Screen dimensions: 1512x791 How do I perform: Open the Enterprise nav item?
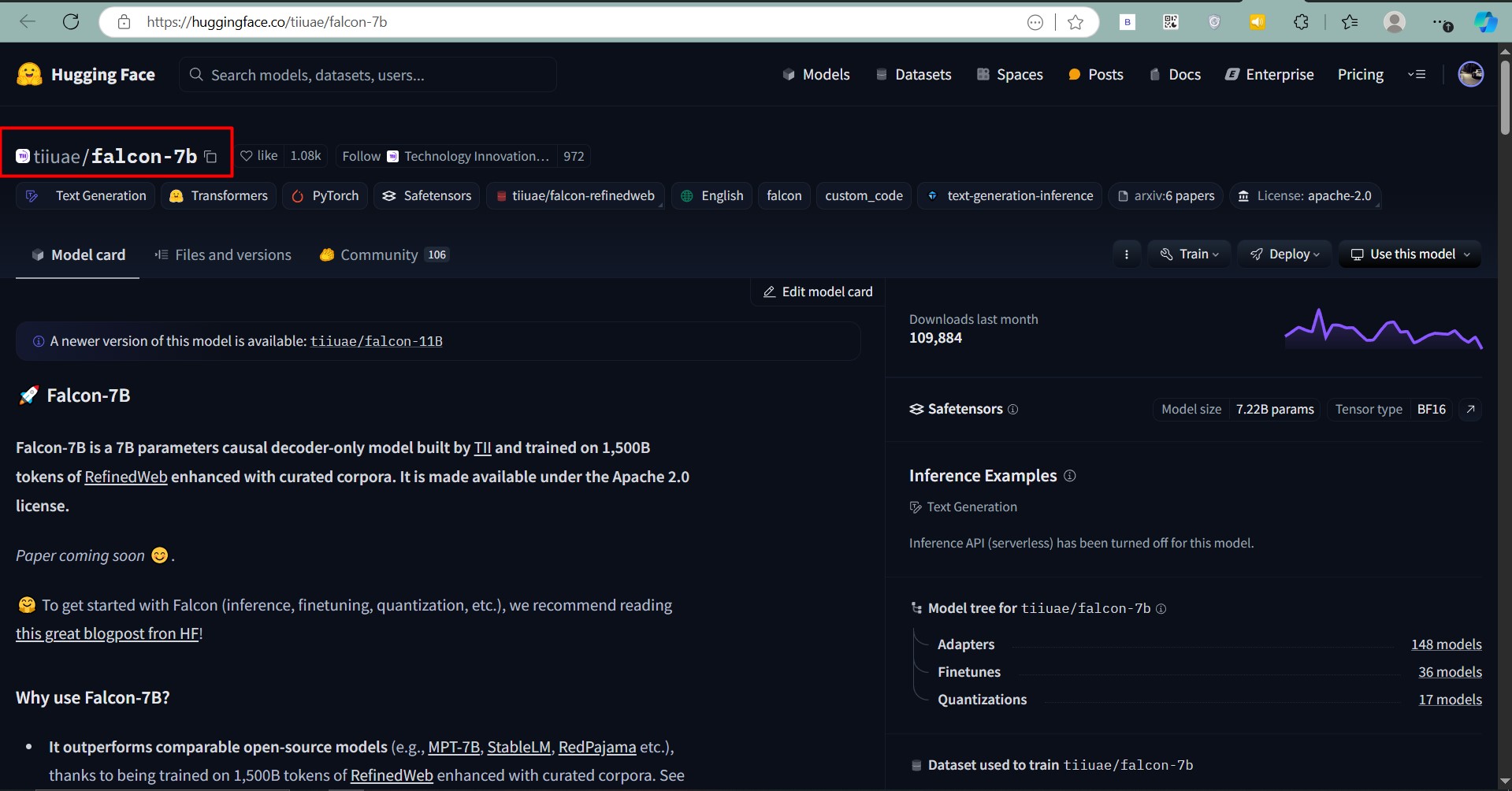1269,74
